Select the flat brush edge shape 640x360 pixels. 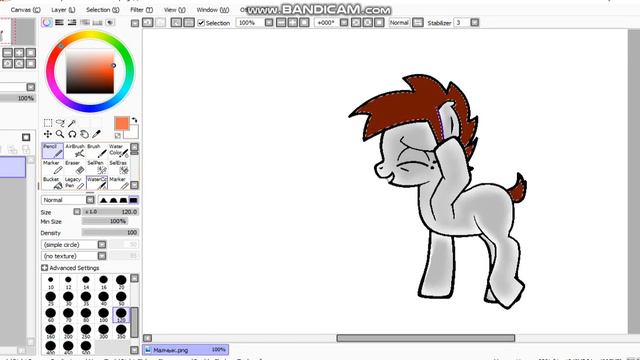tap(133, 200)
